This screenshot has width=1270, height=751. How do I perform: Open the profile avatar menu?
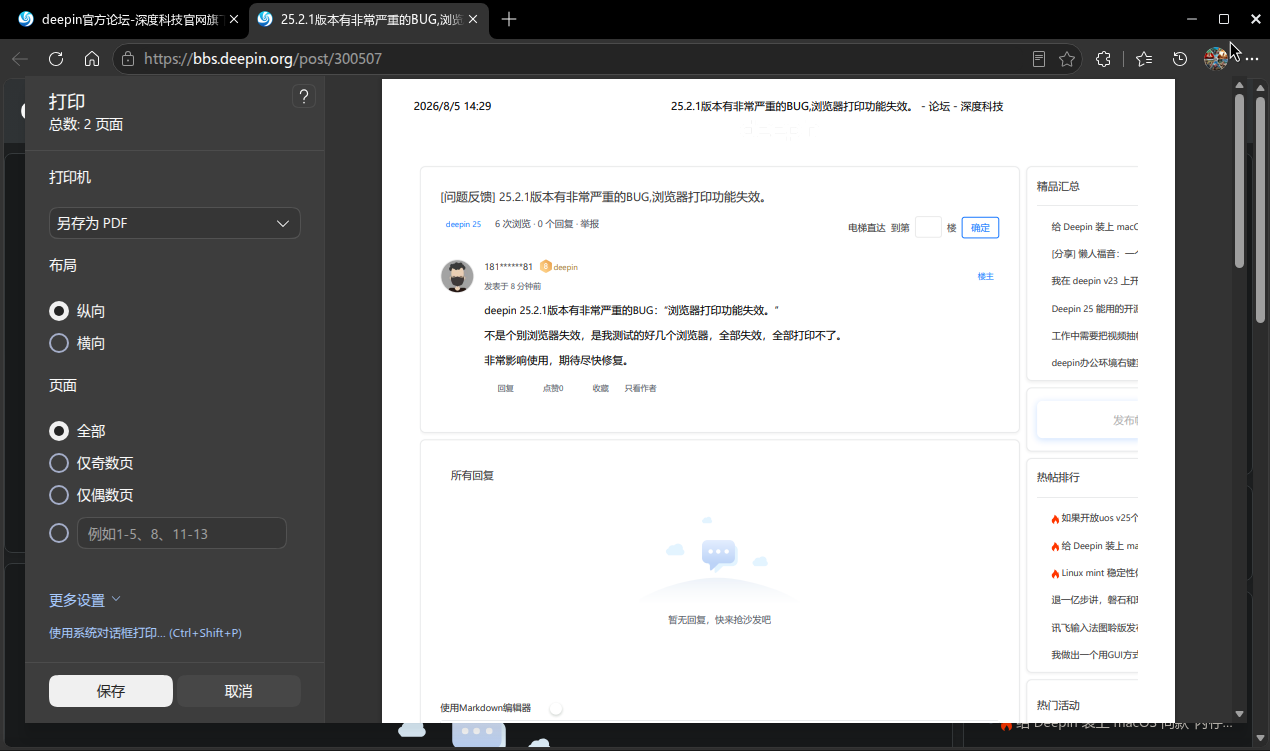coord(1216,59)
